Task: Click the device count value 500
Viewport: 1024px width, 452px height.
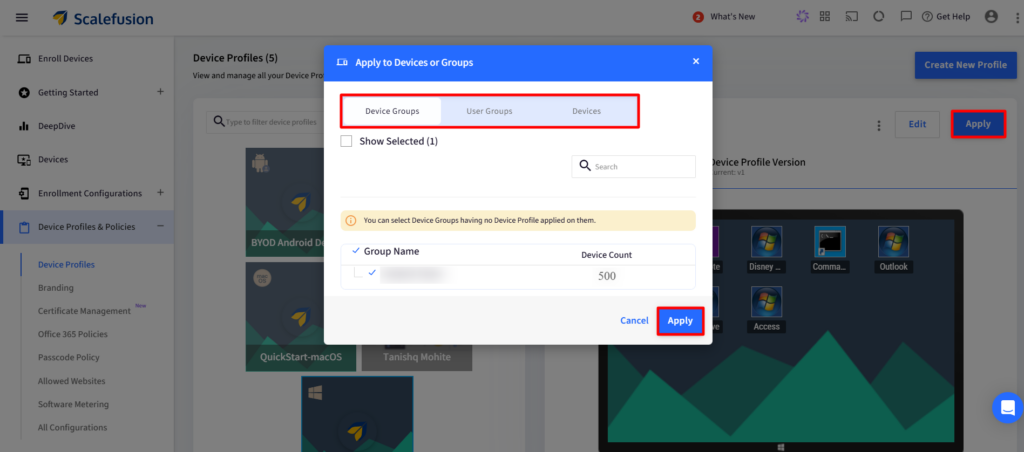Action: point(607,276)
